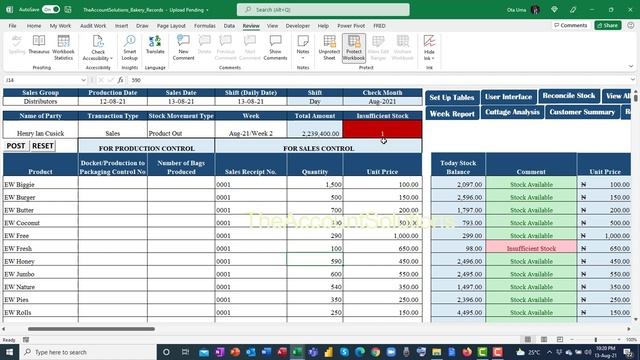
Task: Select the pink Insufficient Stock comment cell
Action: 531,248
